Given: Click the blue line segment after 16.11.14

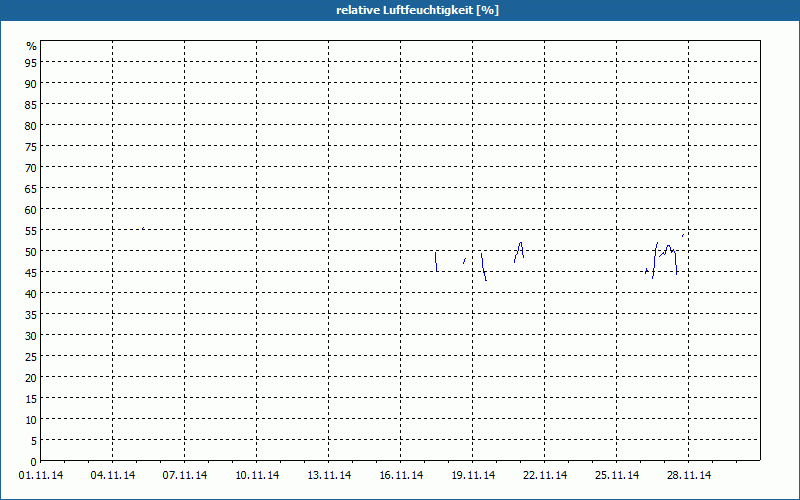Looking at the screenshot, I should click(436, 261).
